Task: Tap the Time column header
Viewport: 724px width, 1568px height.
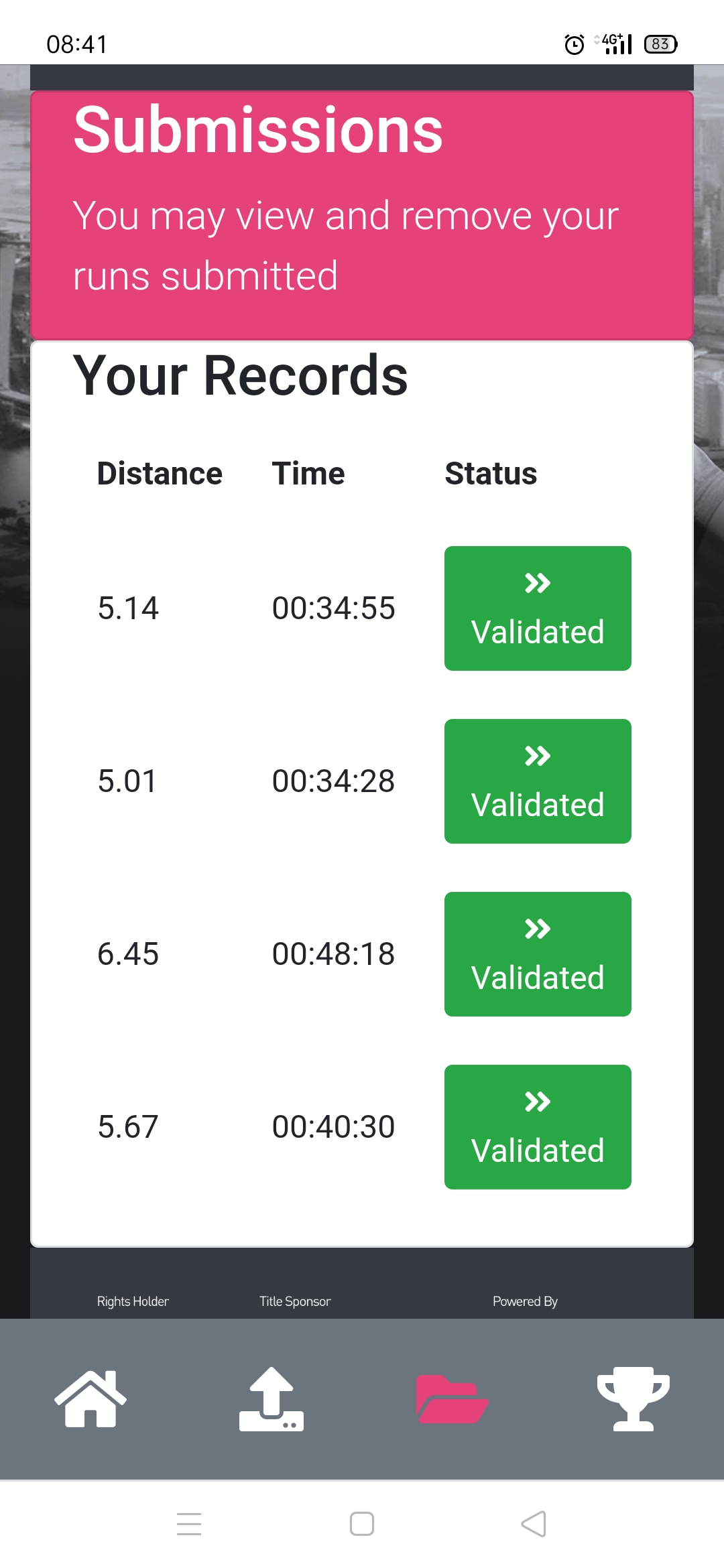Action: (x=308, y=474)
